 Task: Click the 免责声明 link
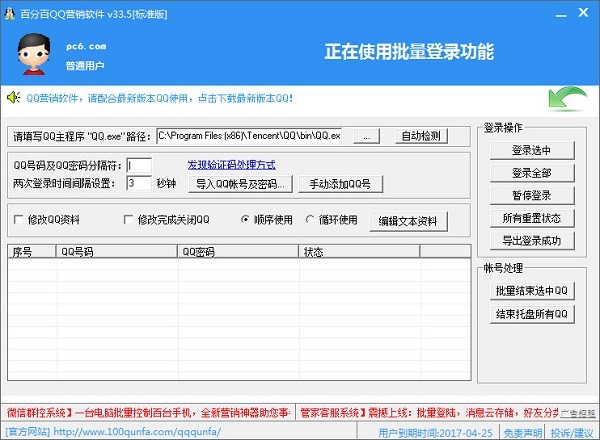click(523, 433)
